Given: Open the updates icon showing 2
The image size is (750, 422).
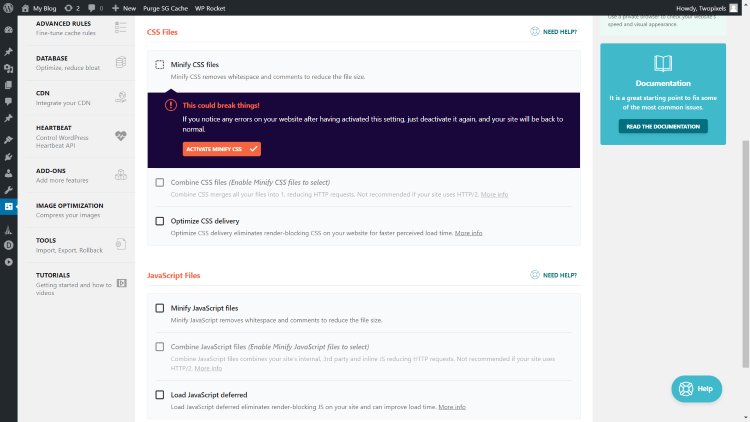Looking at the screenshot, I should coord(72,8).
